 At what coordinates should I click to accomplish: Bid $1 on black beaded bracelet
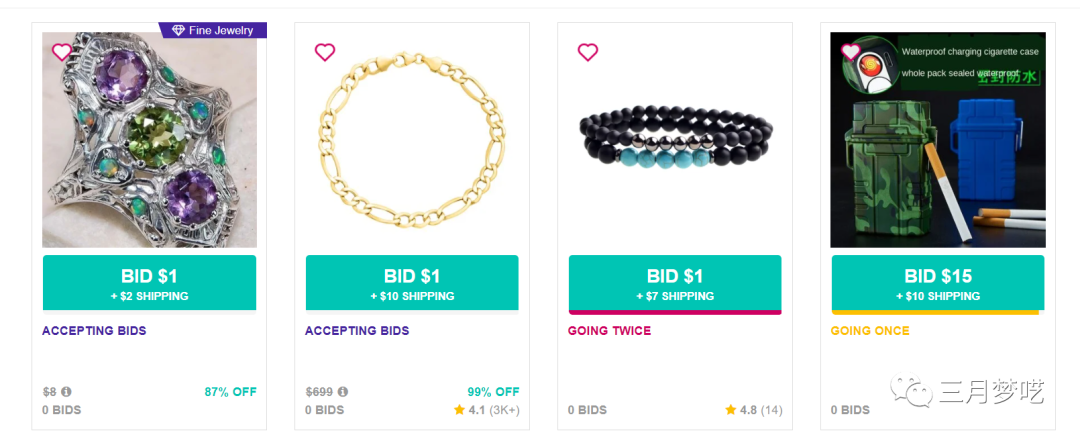pos(675,283)
